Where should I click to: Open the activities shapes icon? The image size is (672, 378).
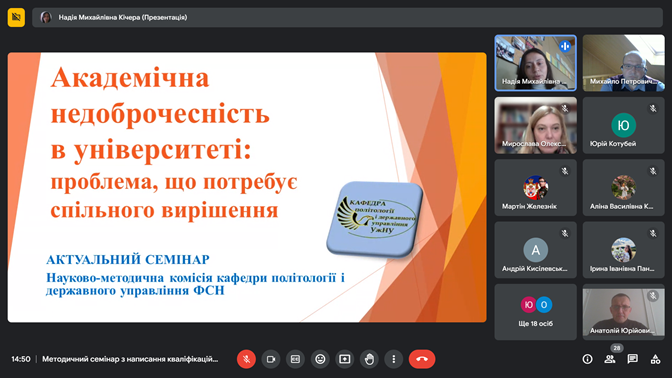click(655, 359)
